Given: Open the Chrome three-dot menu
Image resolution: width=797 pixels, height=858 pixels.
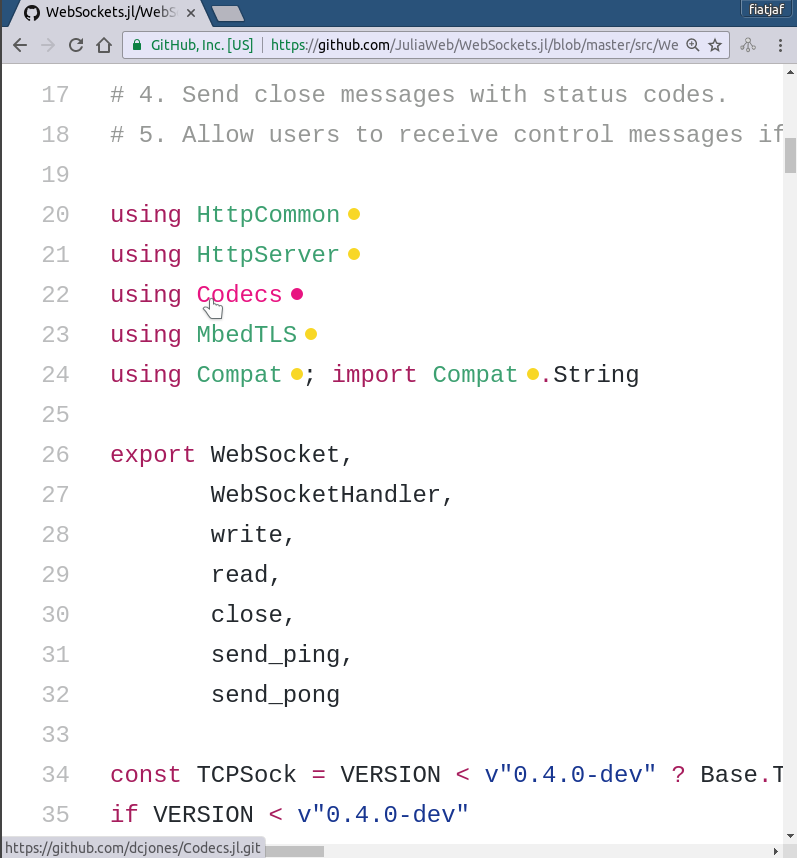Looking at the screenshot, I should [x=780, y=45].
